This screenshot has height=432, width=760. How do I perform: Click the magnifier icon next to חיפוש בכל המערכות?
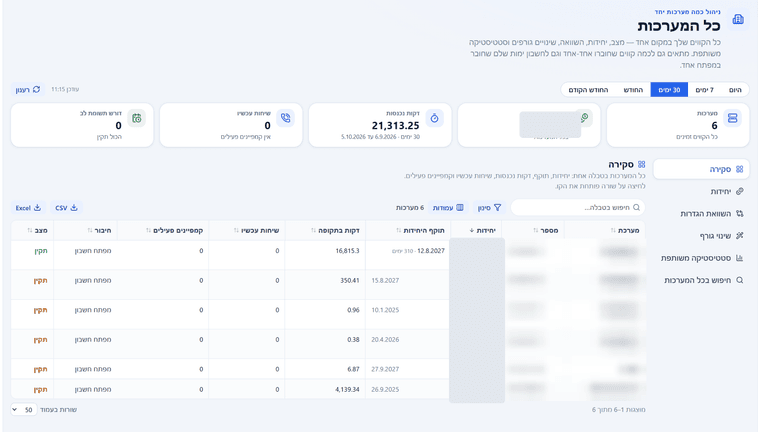tap(740, 280)
